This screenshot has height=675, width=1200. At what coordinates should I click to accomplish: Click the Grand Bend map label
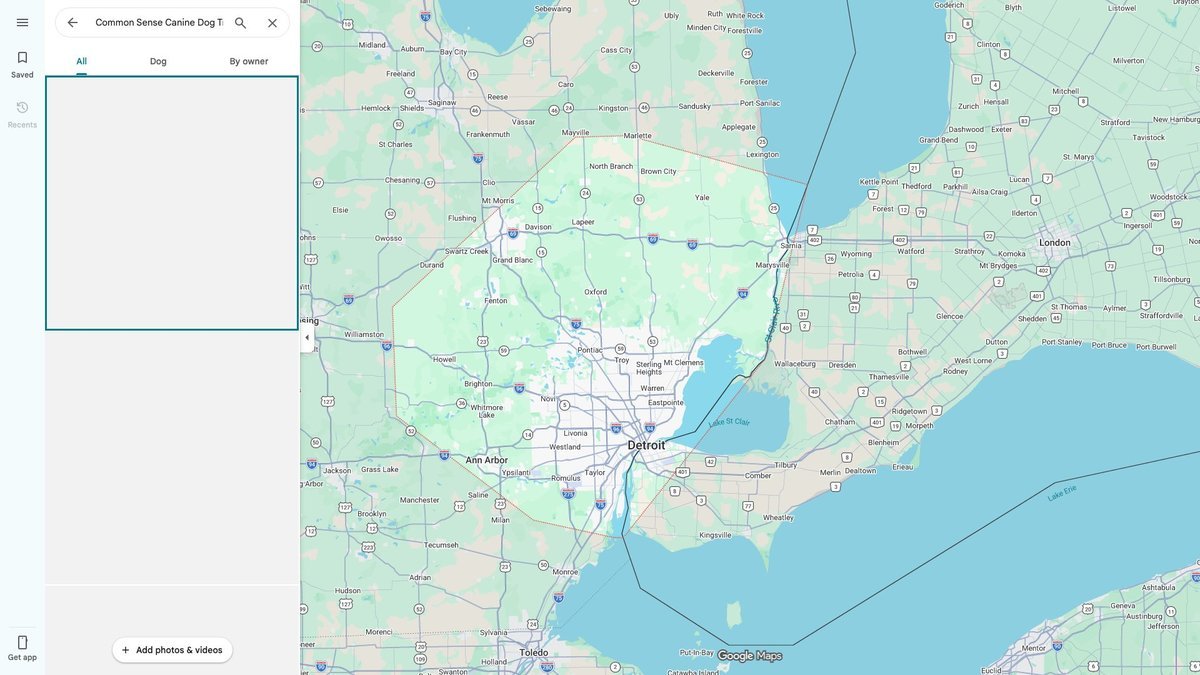[x=939, y=140]
